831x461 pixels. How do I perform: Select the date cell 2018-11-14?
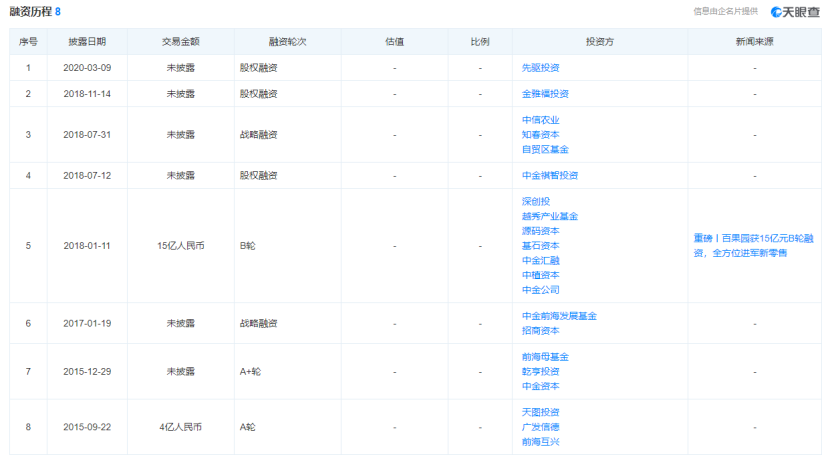tap(87, 94)
